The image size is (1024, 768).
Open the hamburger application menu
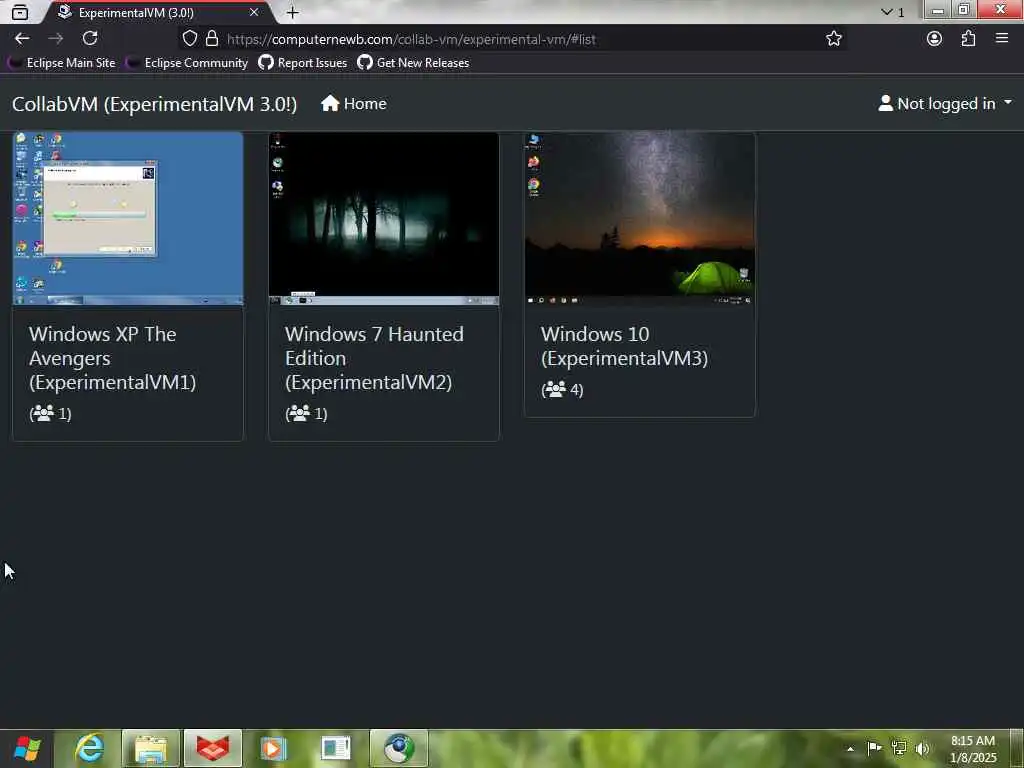[1002, 39]
